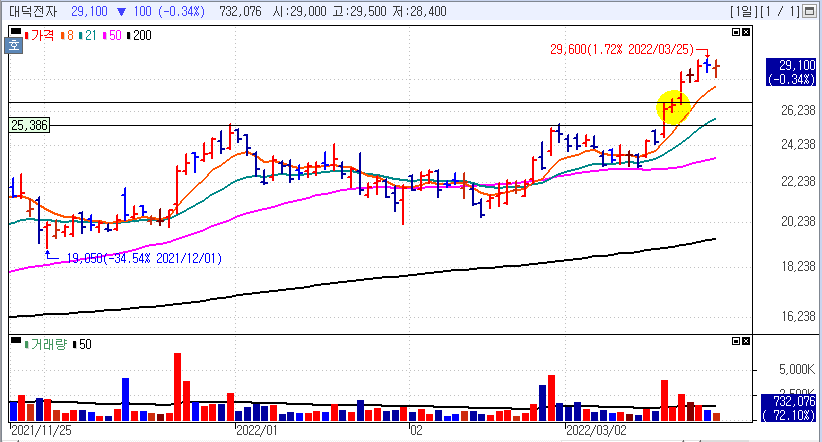This screenshot has height=442, width=822.
Task: Click the 02 month axis label
Action: click(x=416, y=430)
